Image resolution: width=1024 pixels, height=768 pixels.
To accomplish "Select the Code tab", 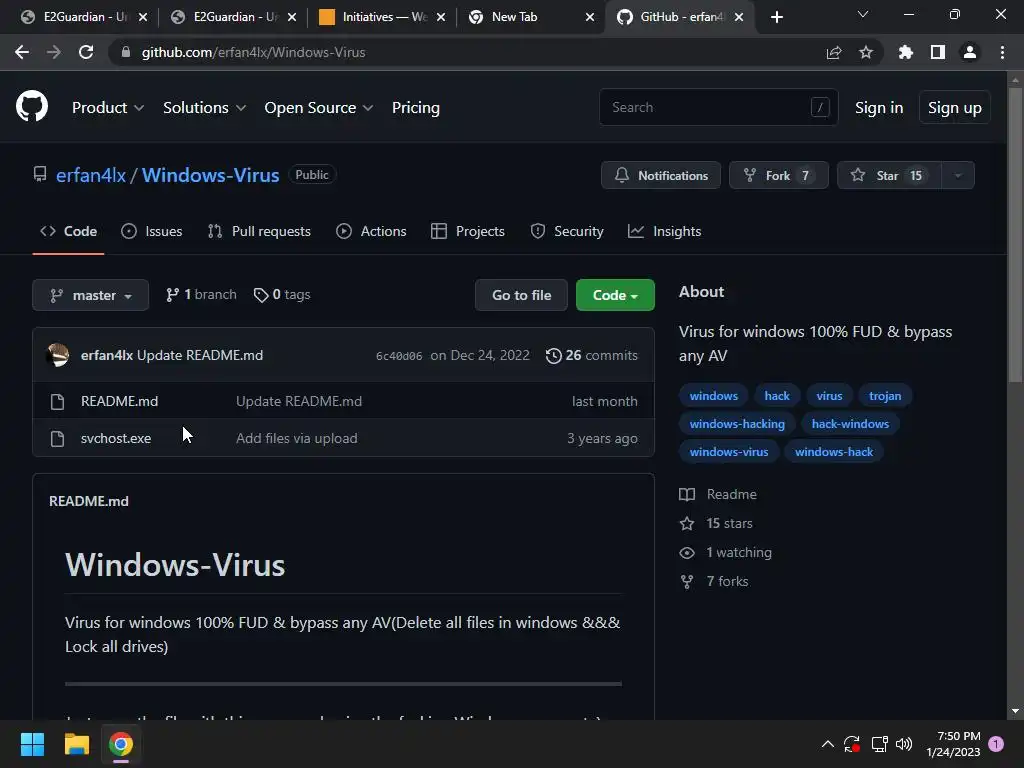I will (69, 231).
